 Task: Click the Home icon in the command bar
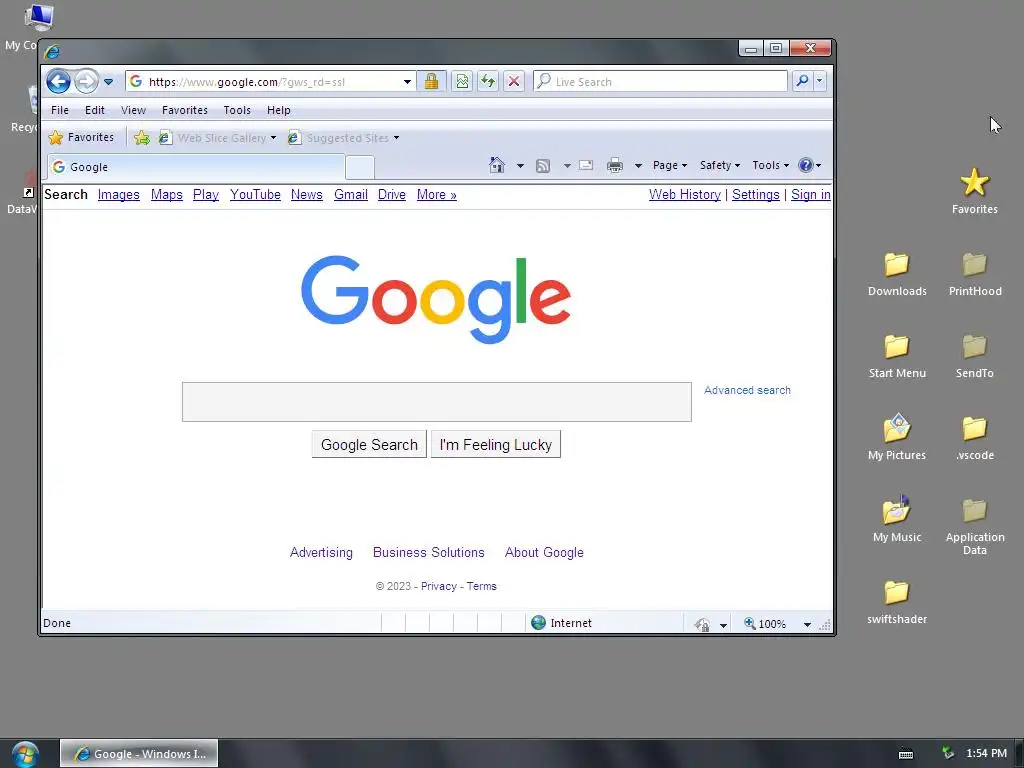click(497, 165)
